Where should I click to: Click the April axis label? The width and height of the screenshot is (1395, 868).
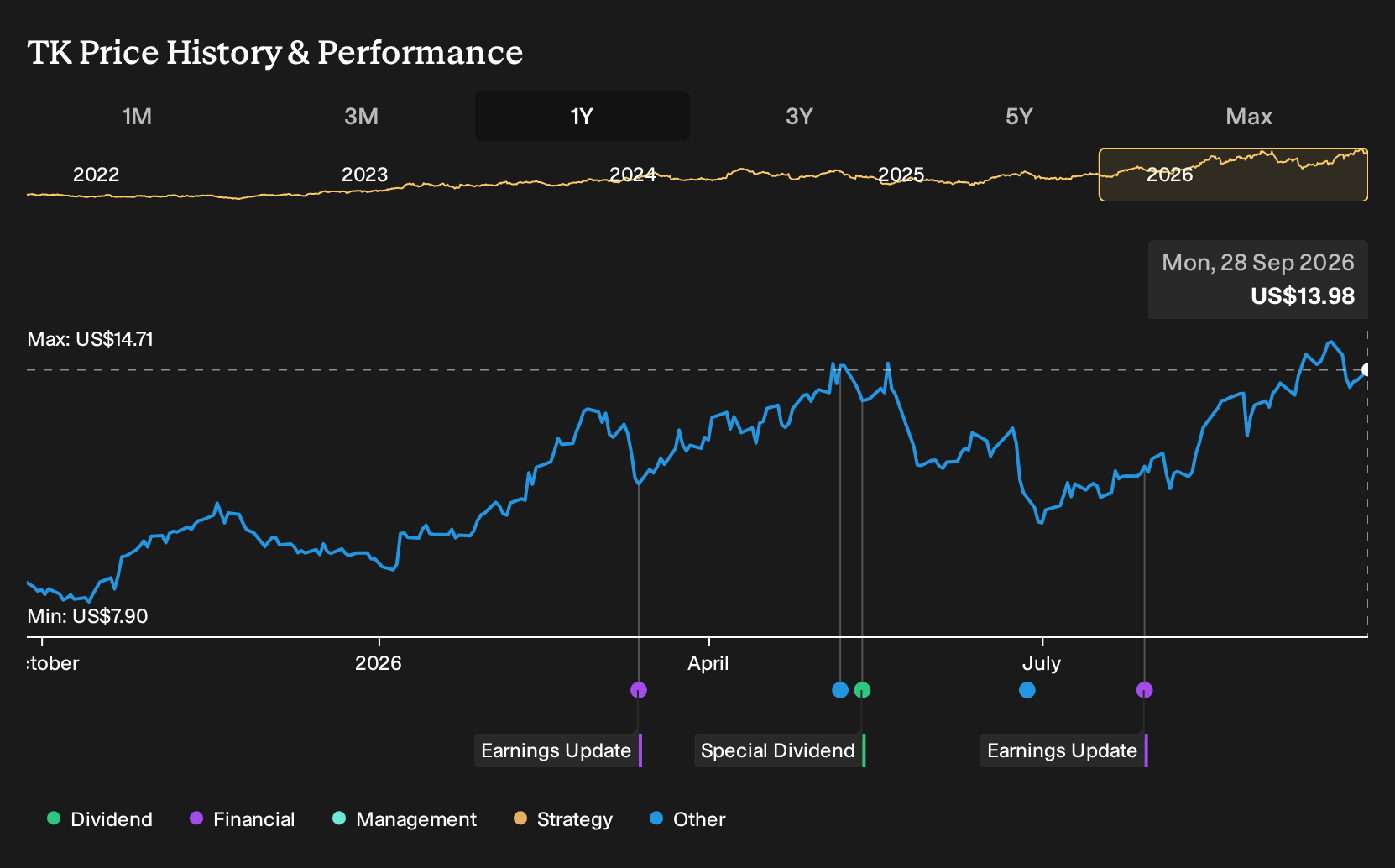pos(708,663)
